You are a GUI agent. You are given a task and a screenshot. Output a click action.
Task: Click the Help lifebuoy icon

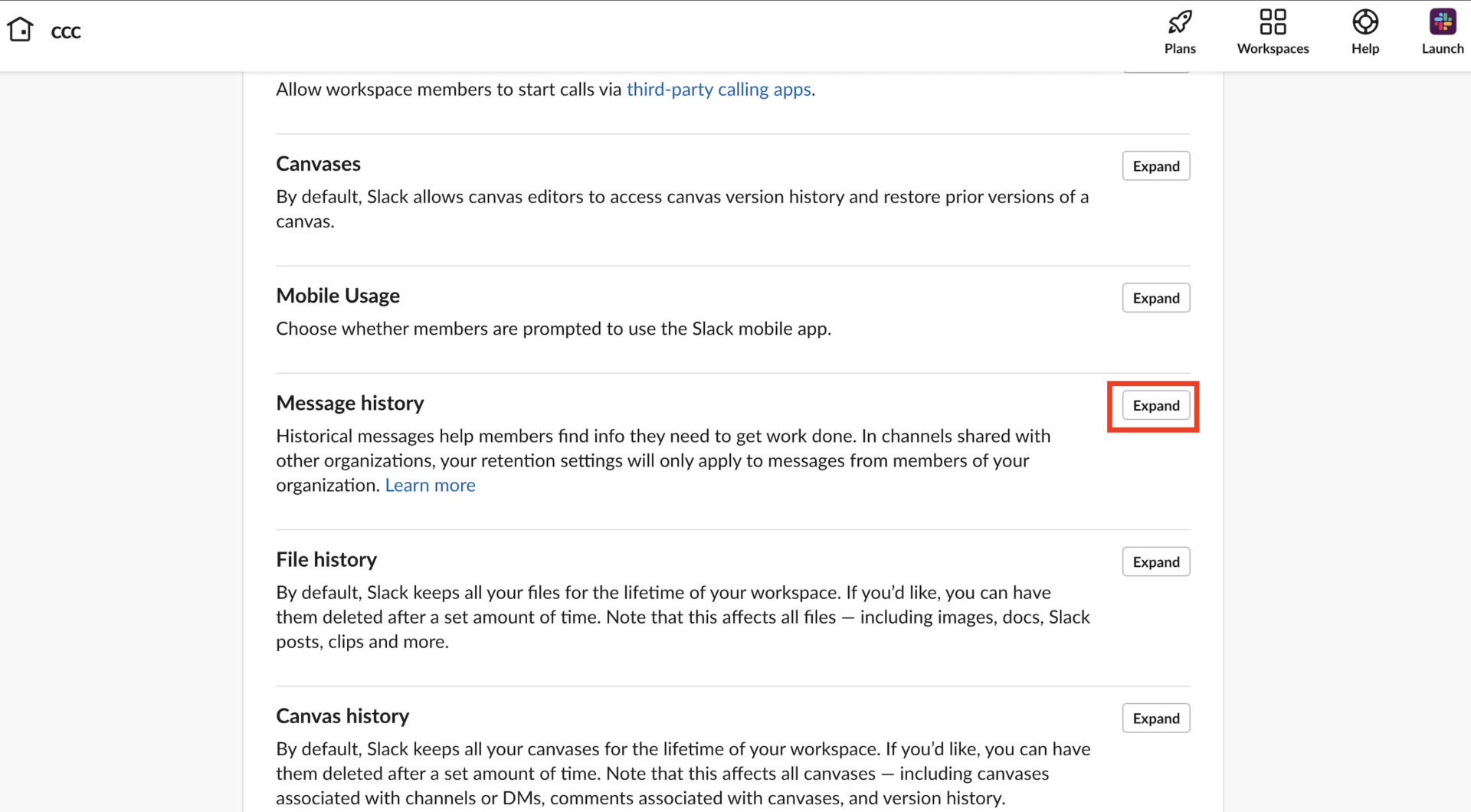1365,21
